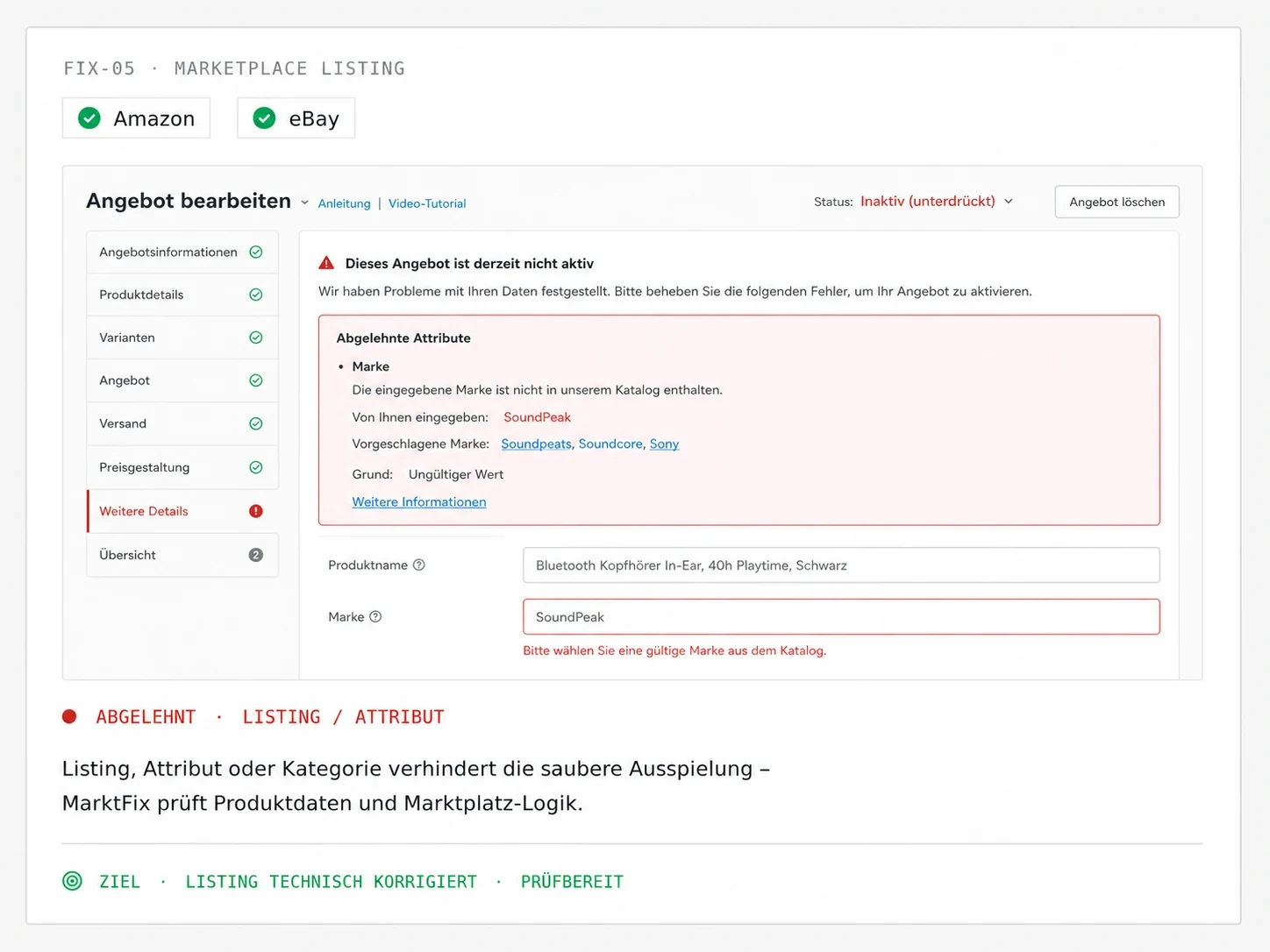Click the red dot beside ABGELEHNT
The image size is (1270, 952).
point(69,716)
